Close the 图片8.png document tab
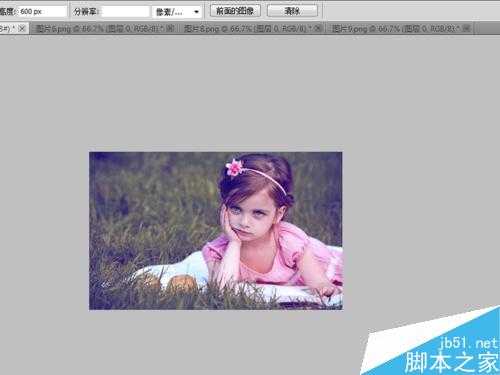 point(317,29)
